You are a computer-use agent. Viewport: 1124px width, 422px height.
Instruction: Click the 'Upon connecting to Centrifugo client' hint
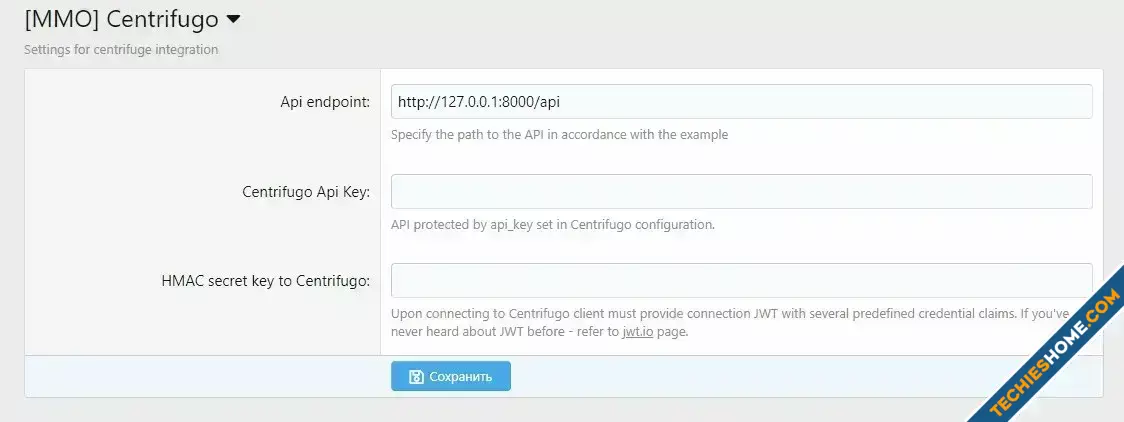730,323
